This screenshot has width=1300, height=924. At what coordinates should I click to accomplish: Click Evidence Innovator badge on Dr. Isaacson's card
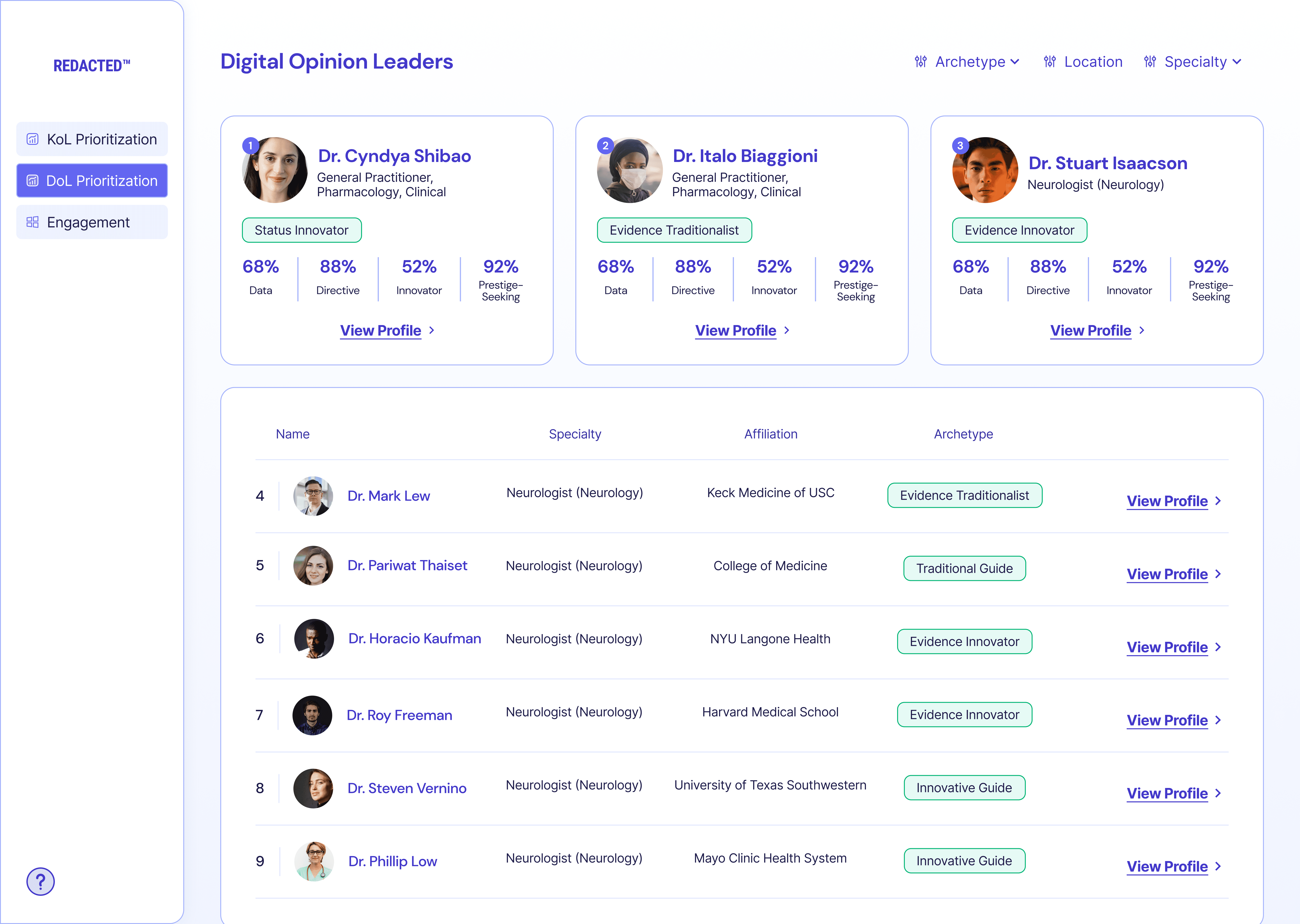tap(1020, 230)
